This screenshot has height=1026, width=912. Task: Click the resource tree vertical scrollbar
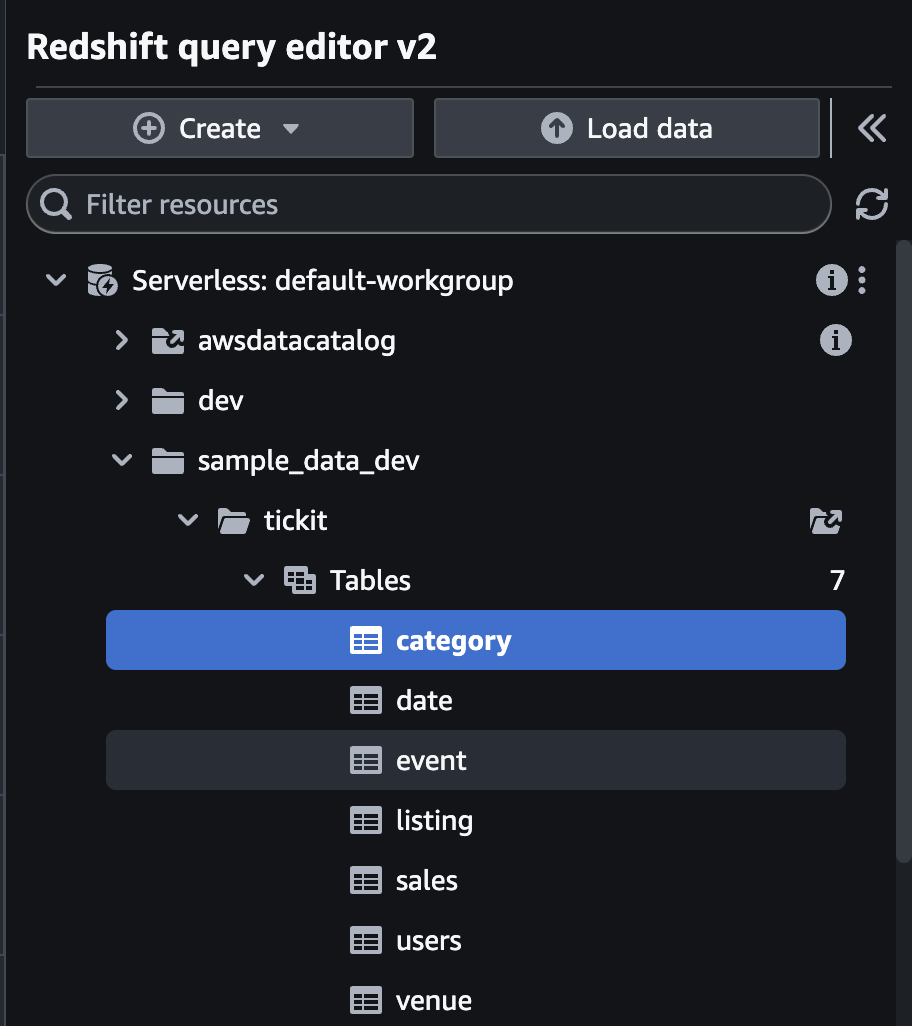pyautogui.click(x=903, y=551)
